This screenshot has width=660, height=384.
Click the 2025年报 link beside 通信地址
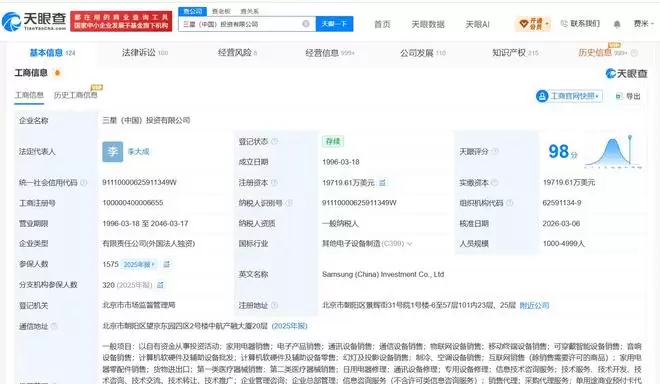[x=290, y=326]
